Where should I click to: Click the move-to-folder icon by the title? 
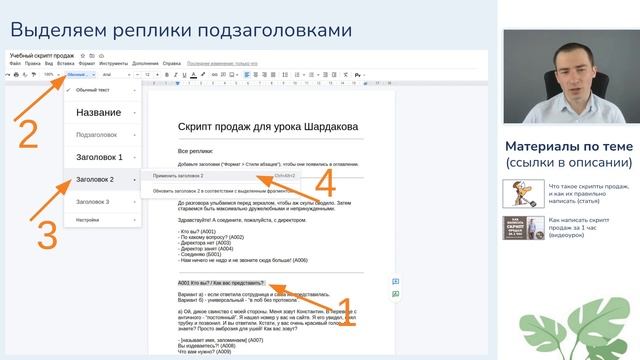point(92,56)
